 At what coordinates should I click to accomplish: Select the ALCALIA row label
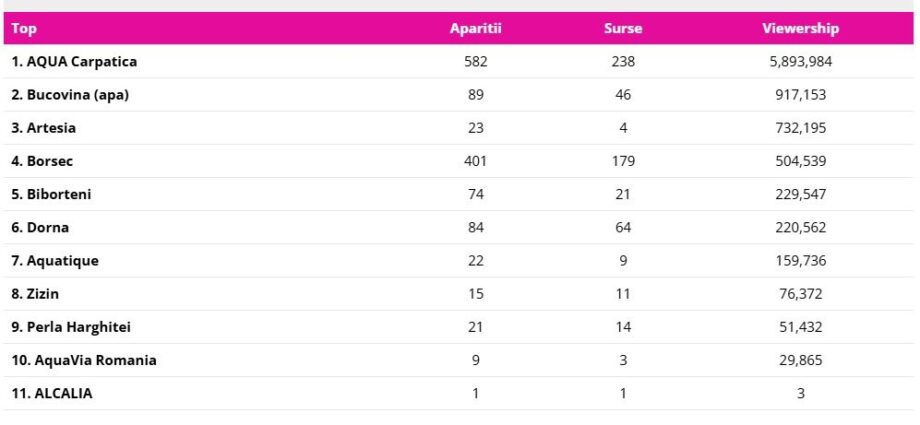(x=52, y=393)
